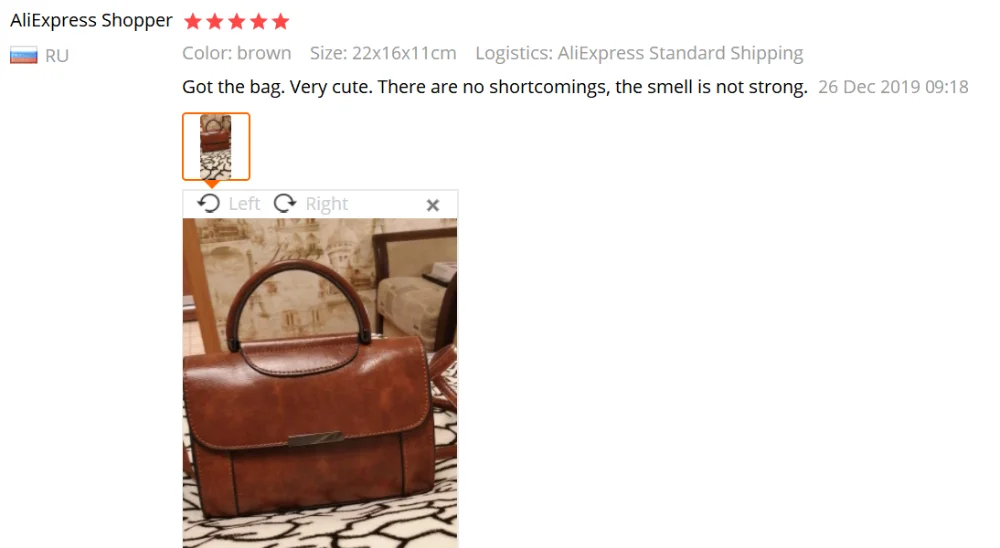Open the AliExpress Shopper reviewer name

(x=91, y=20)
